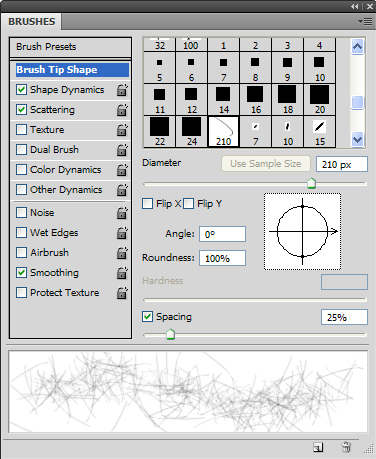Image resolution: width=376 pixels, height=459 pixels.
Task: Open the Brush Presets section
Action: tap(70, 47)
